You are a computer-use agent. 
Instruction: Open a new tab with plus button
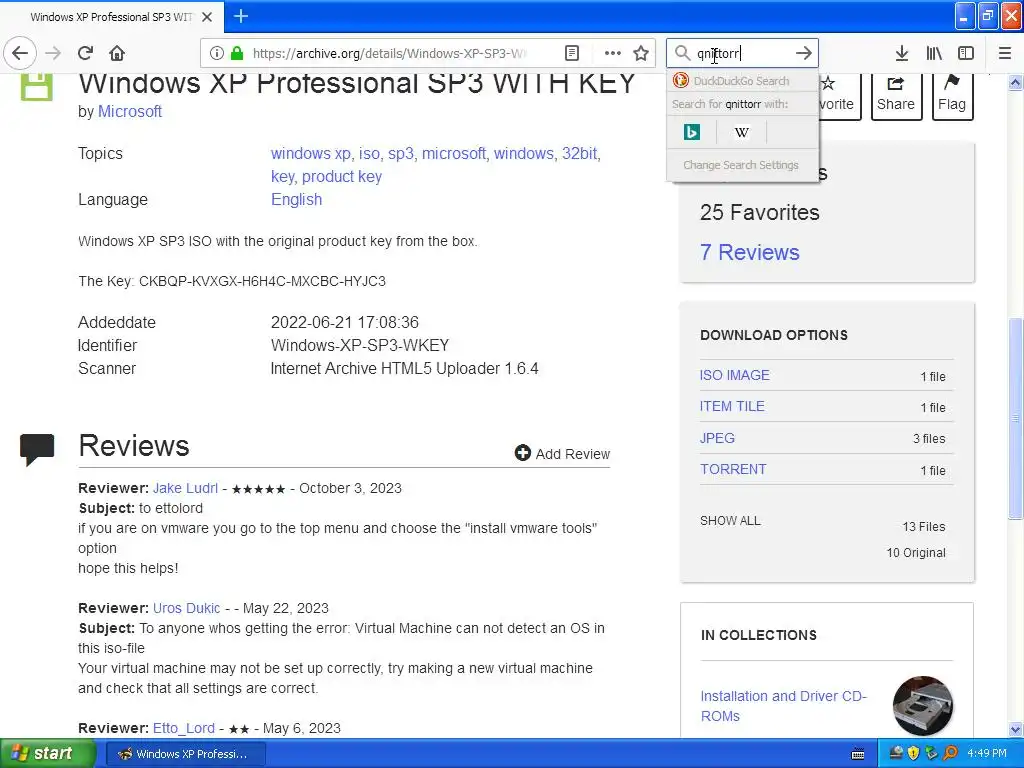pos(240,16)
